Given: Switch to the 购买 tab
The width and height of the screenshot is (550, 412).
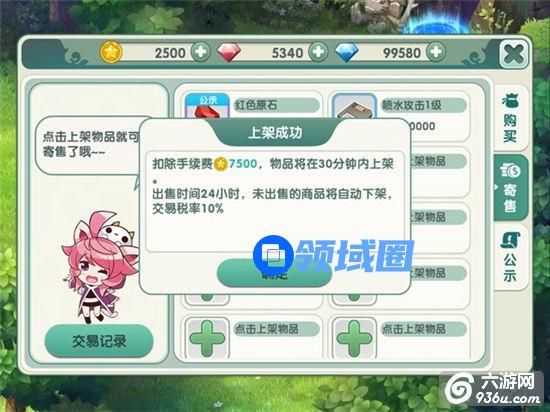Looking at the screenshot, I should point(510,118).
